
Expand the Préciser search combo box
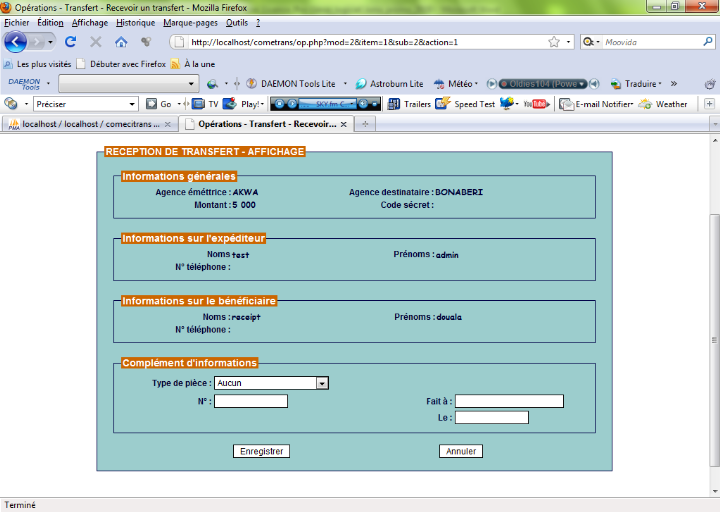pyautogui.click(x=133, y=104)
